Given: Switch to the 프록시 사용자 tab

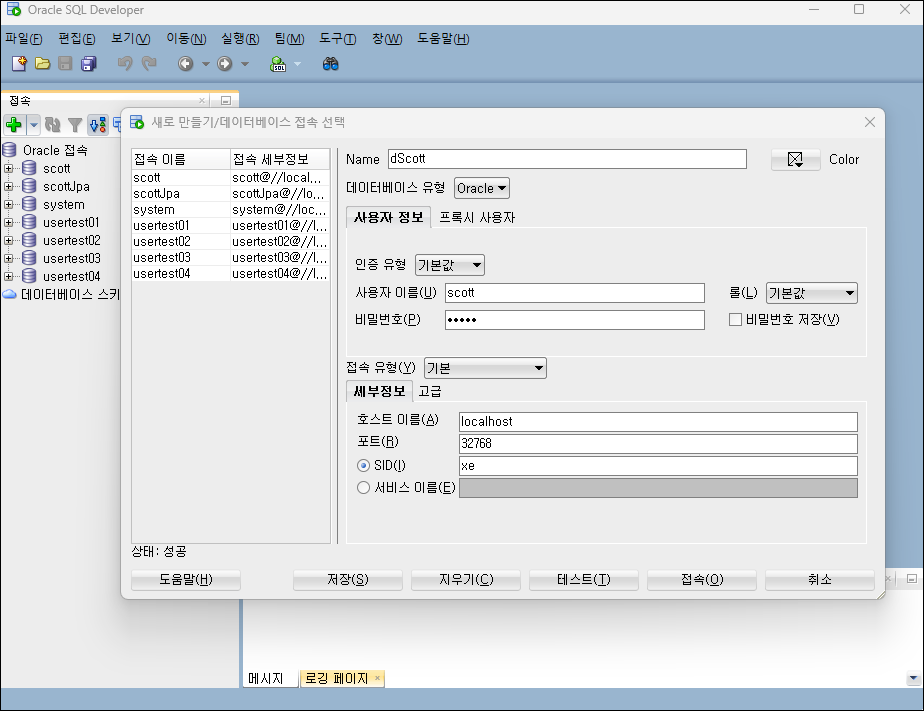Looking at the screenshot, I should 477,217.
